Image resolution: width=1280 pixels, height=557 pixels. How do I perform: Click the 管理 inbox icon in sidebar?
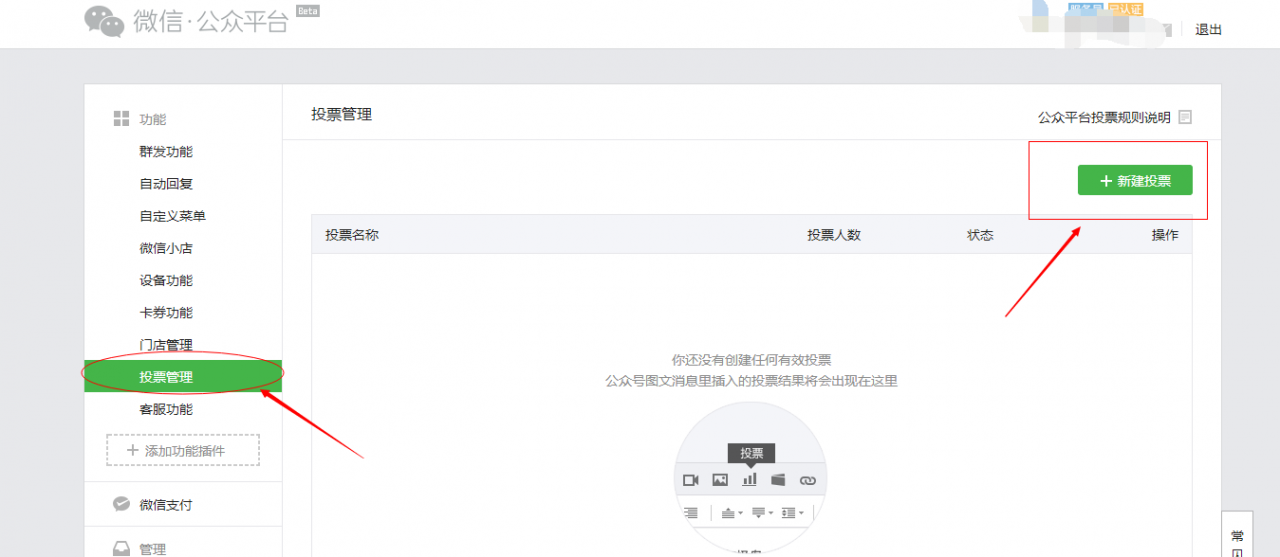coord(121,548)
